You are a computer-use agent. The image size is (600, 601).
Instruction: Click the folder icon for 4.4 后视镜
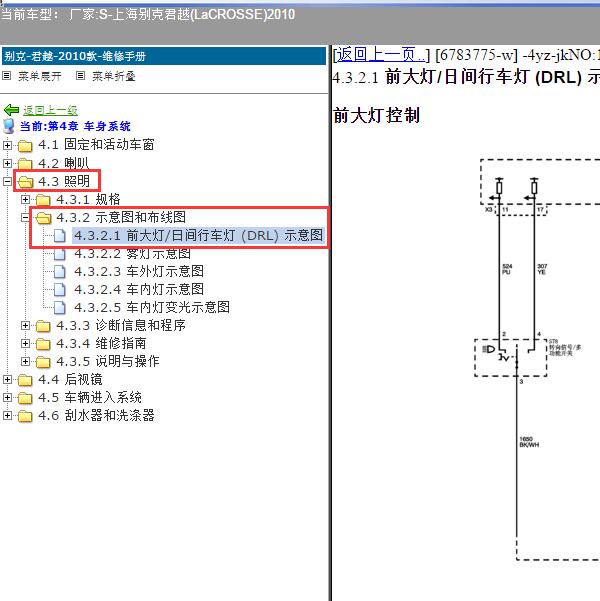25,380
